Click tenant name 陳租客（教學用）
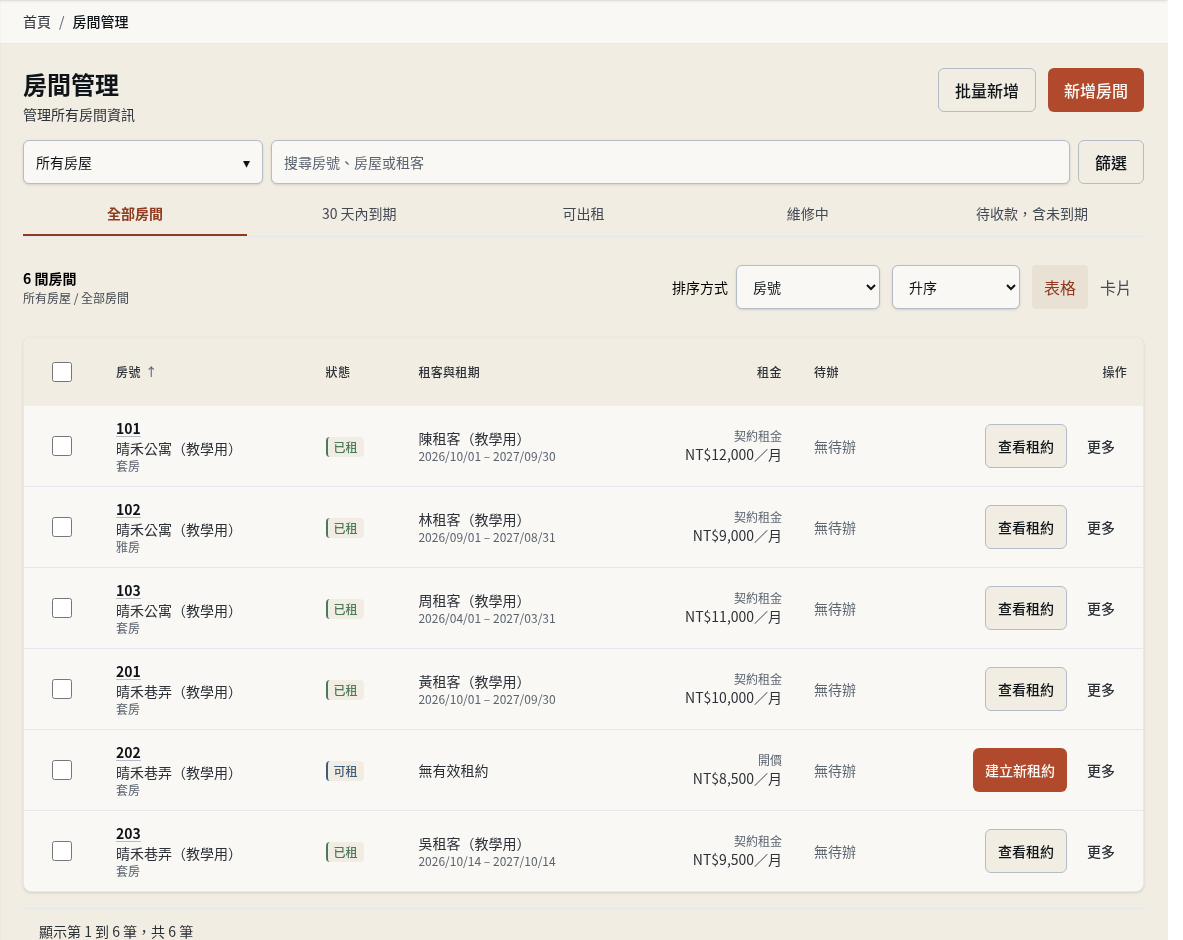 tap(471, 439)
